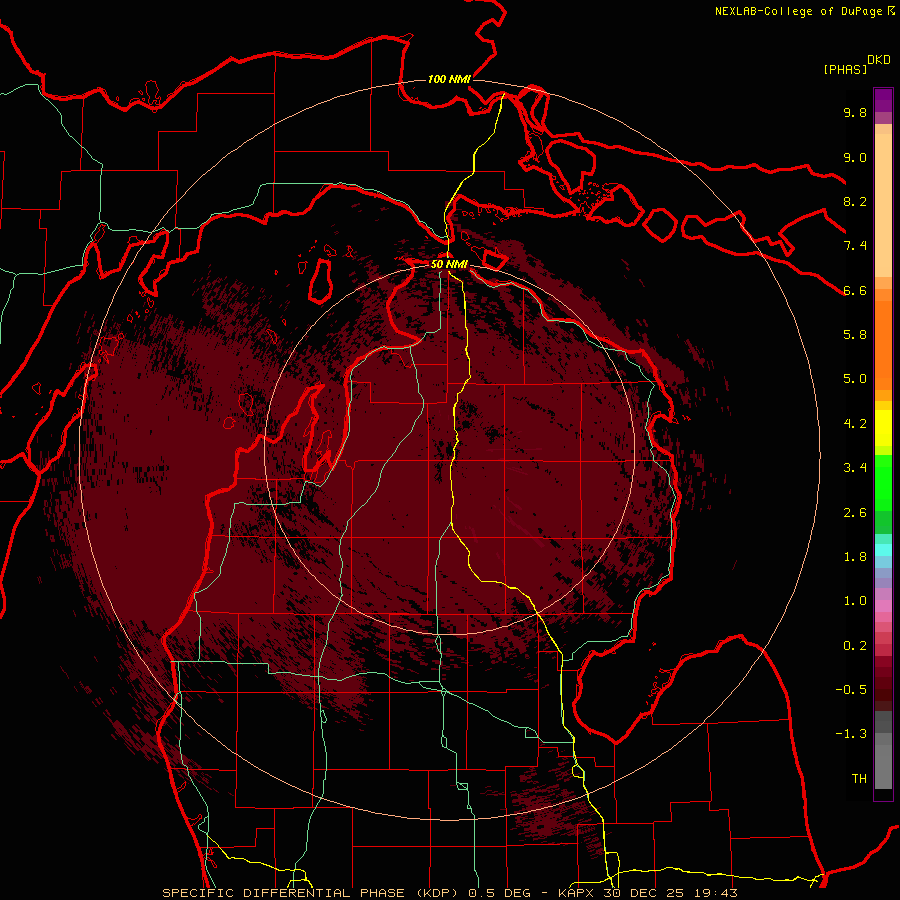The height and width of the screenshot is (900, 900).
Task: Click the 5.0 scale value
Action: click(x=855, y=379)
